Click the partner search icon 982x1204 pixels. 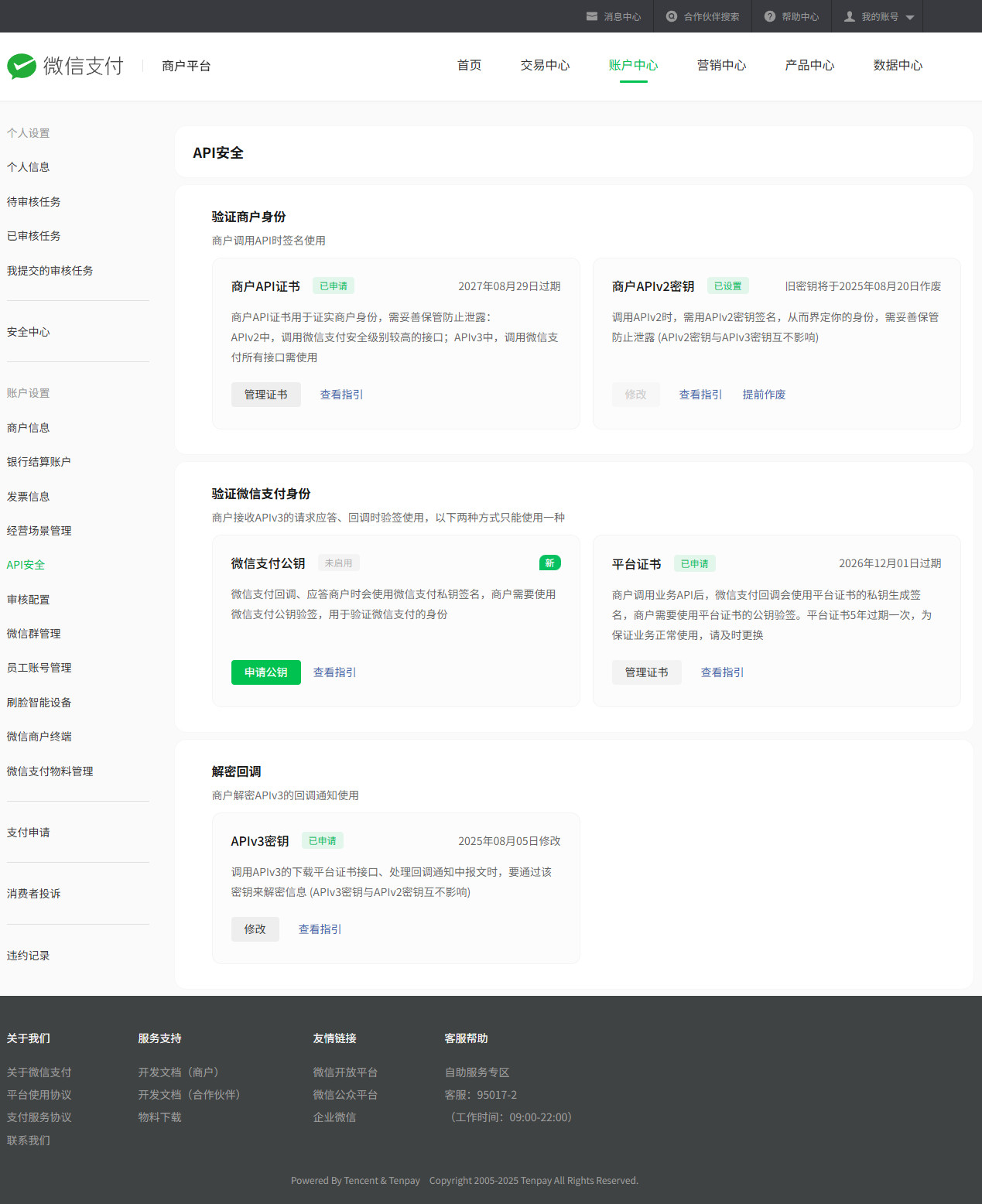tap(672, 16)
